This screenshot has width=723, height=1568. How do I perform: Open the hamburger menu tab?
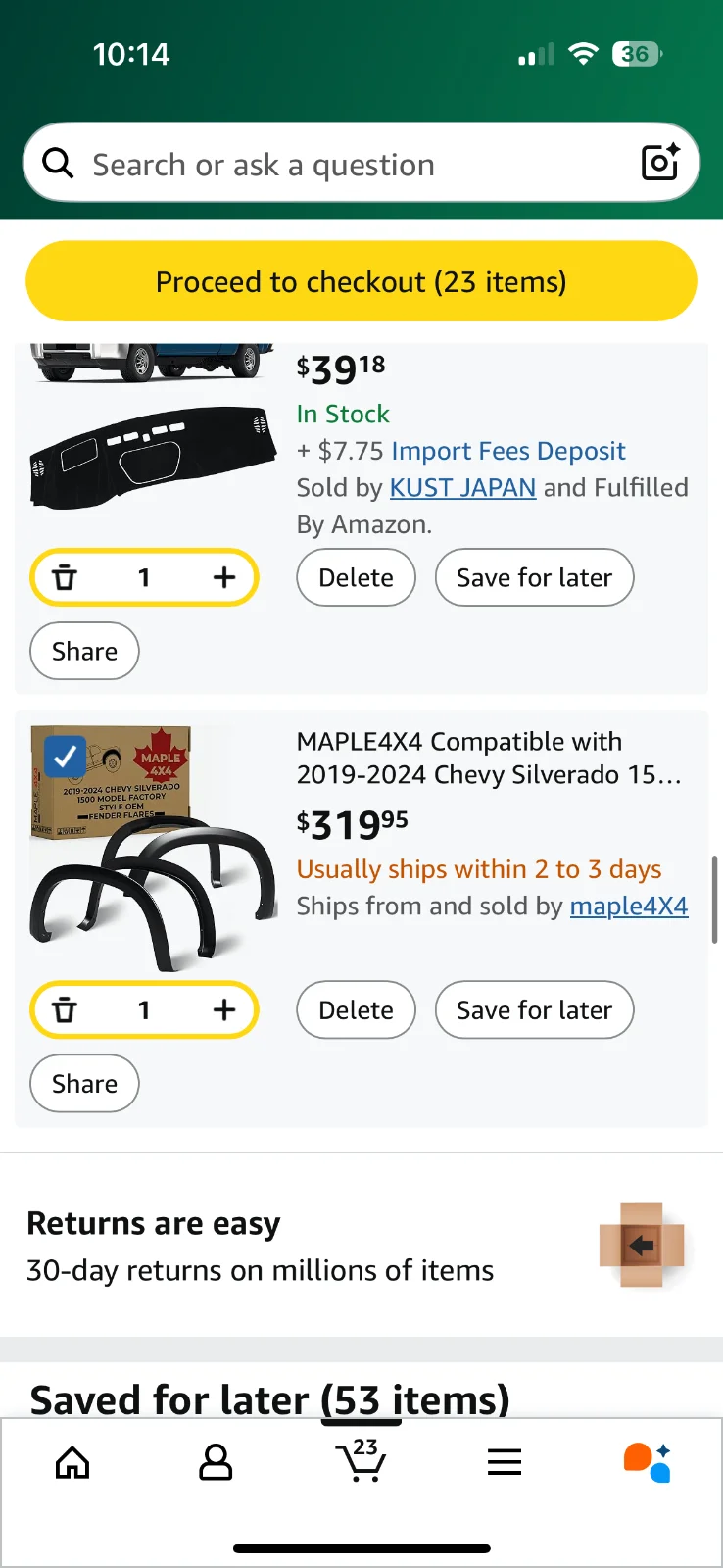pyautogui.click(x=505, y=1463)
